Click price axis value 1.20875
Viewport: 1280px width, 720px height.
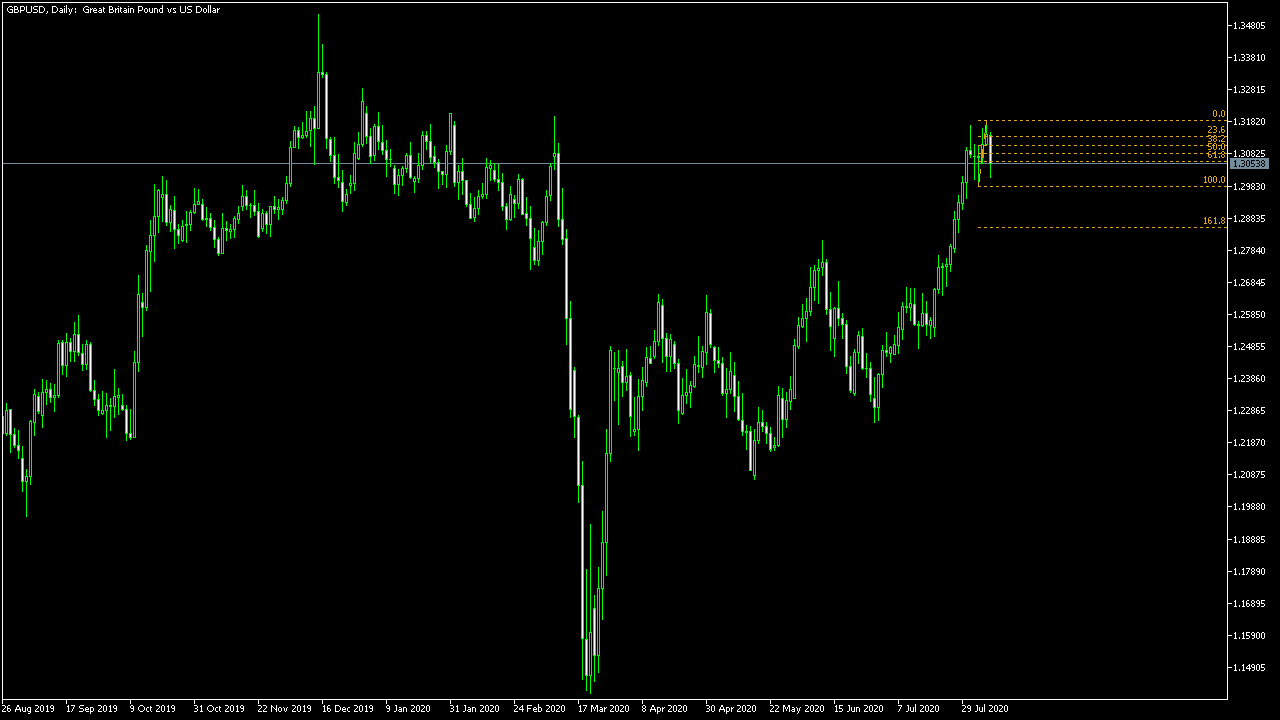[x=1250, y=475]
